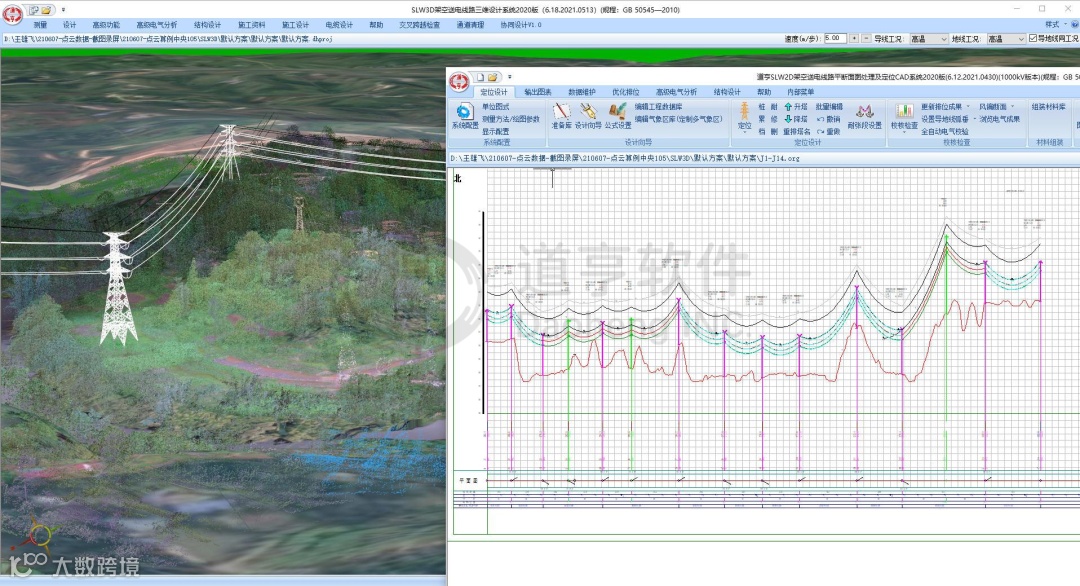Click the 速度 value input field
Viewport: 1080px width, 586px height.
[833, 38]
